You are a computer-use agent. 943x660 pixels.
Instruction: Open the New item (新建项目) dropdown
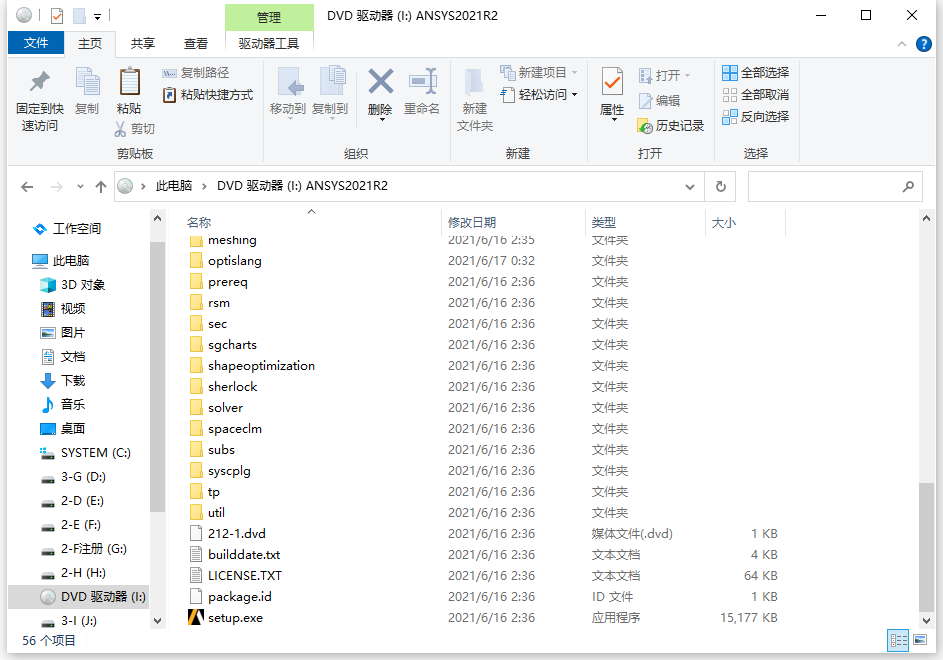pyautogui.click(x=539, y=73)
